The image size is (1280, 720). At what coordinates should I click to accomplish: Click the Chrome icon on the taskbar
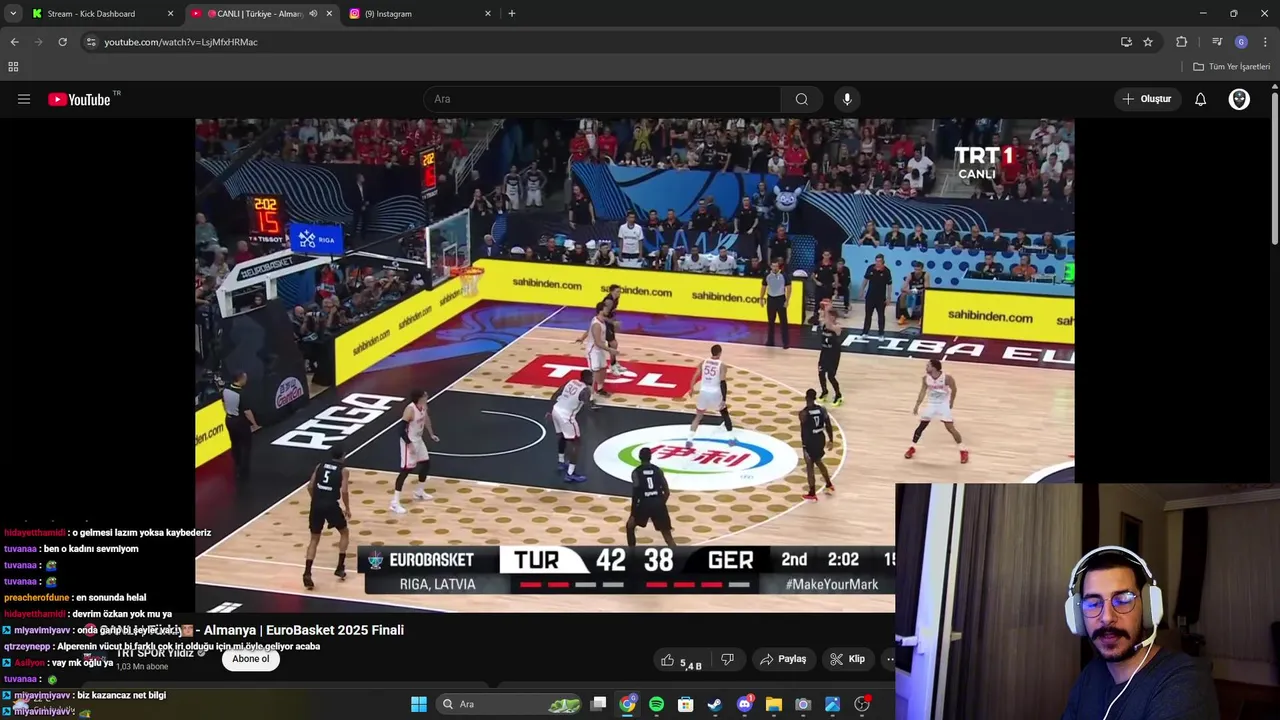click(627, 704)
